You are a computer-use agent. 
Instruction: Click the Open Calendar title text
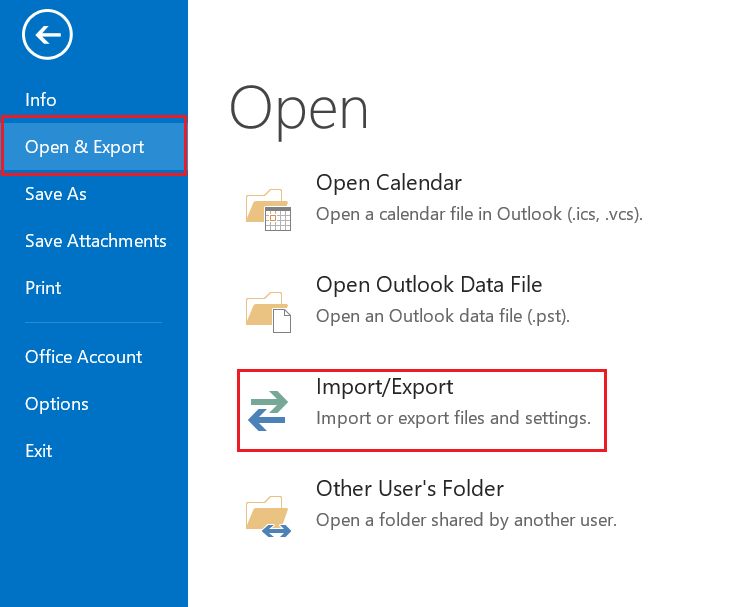coord(389,183)
